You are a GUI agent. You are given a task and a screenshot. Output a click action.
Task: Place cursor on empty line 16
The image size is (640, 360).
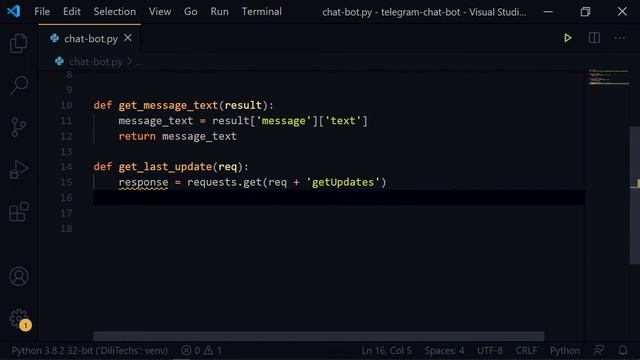(x=339, y=198)
